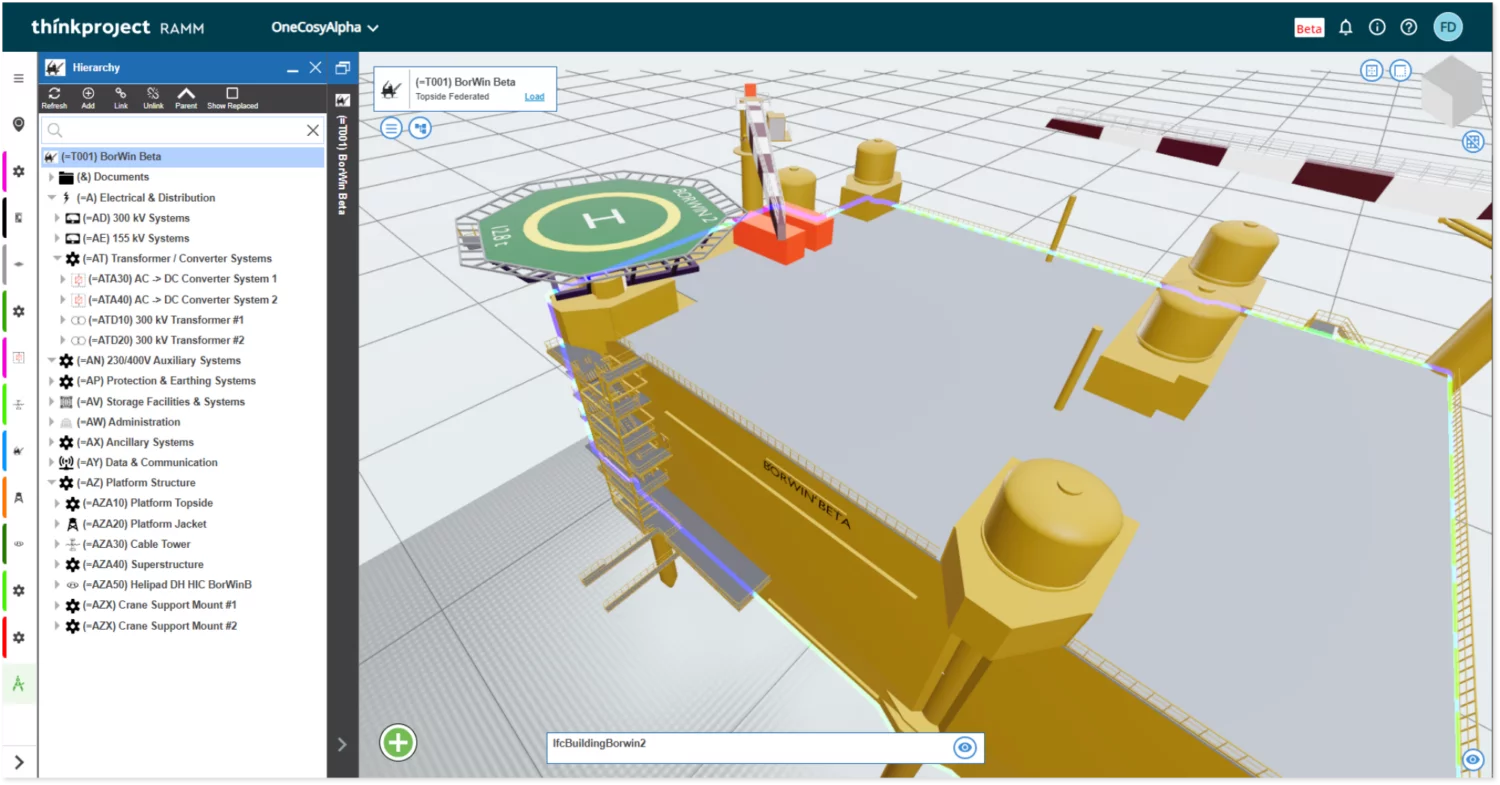Select the (=T001) BorWin Beta vertical tab

[x=343, y=160]
